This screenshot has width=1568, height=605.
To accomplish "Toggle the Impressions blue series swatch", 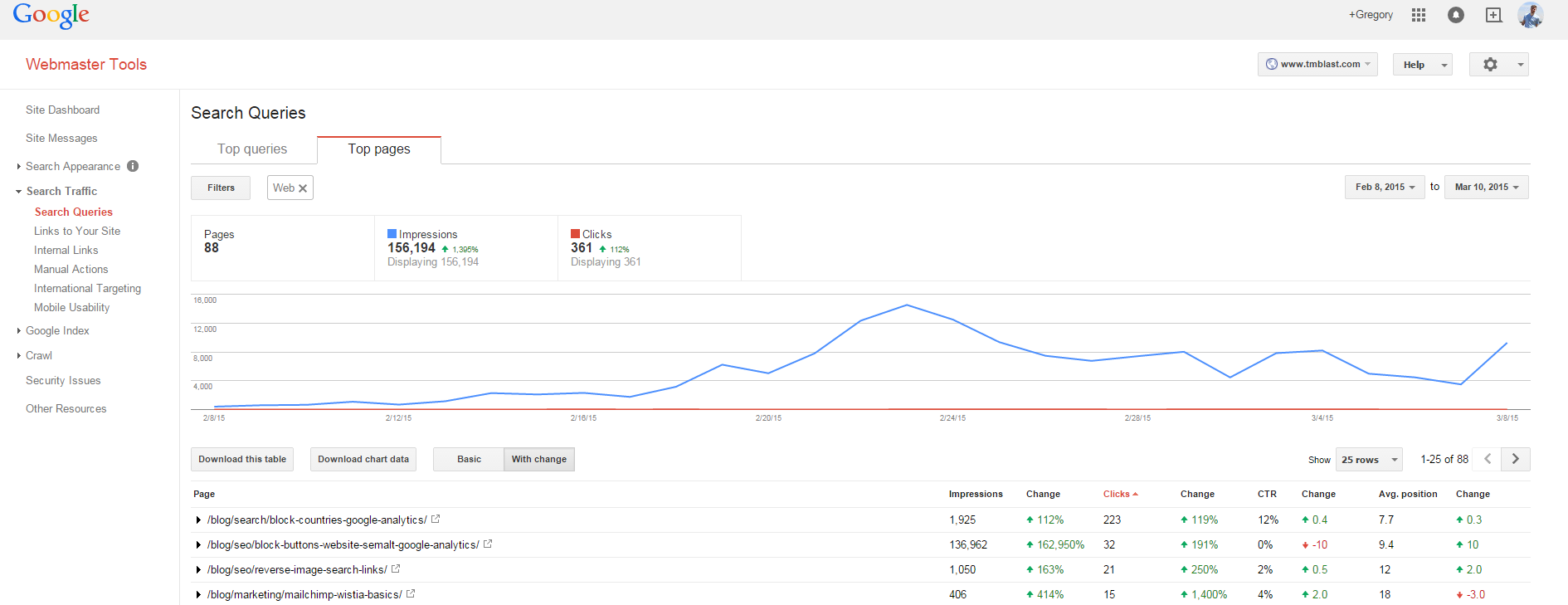I will (x=392, y=234).
